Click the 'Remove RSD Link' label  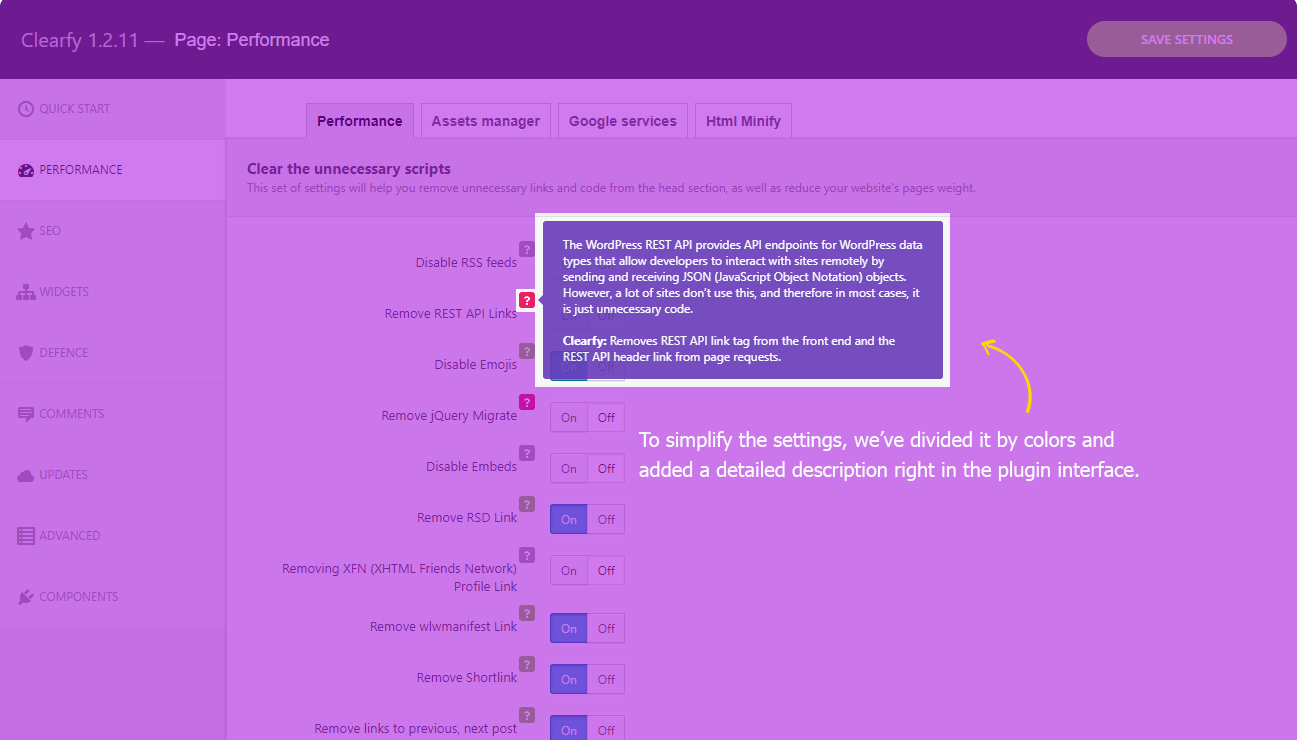coord(467,518)
